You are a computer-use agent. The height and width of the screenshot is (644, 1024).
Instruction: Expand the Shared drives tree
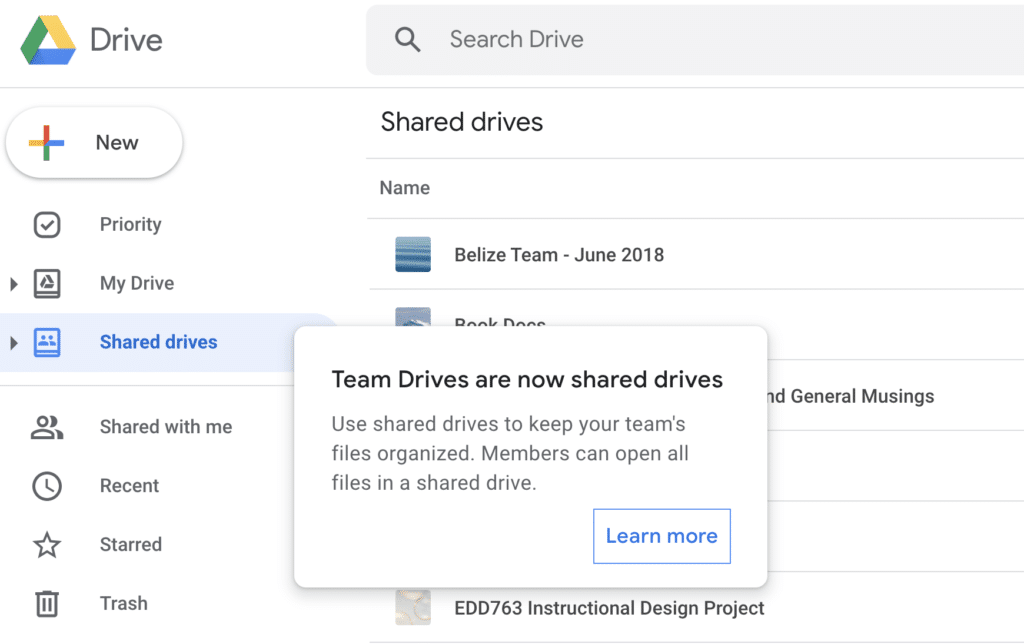[14, 343]
